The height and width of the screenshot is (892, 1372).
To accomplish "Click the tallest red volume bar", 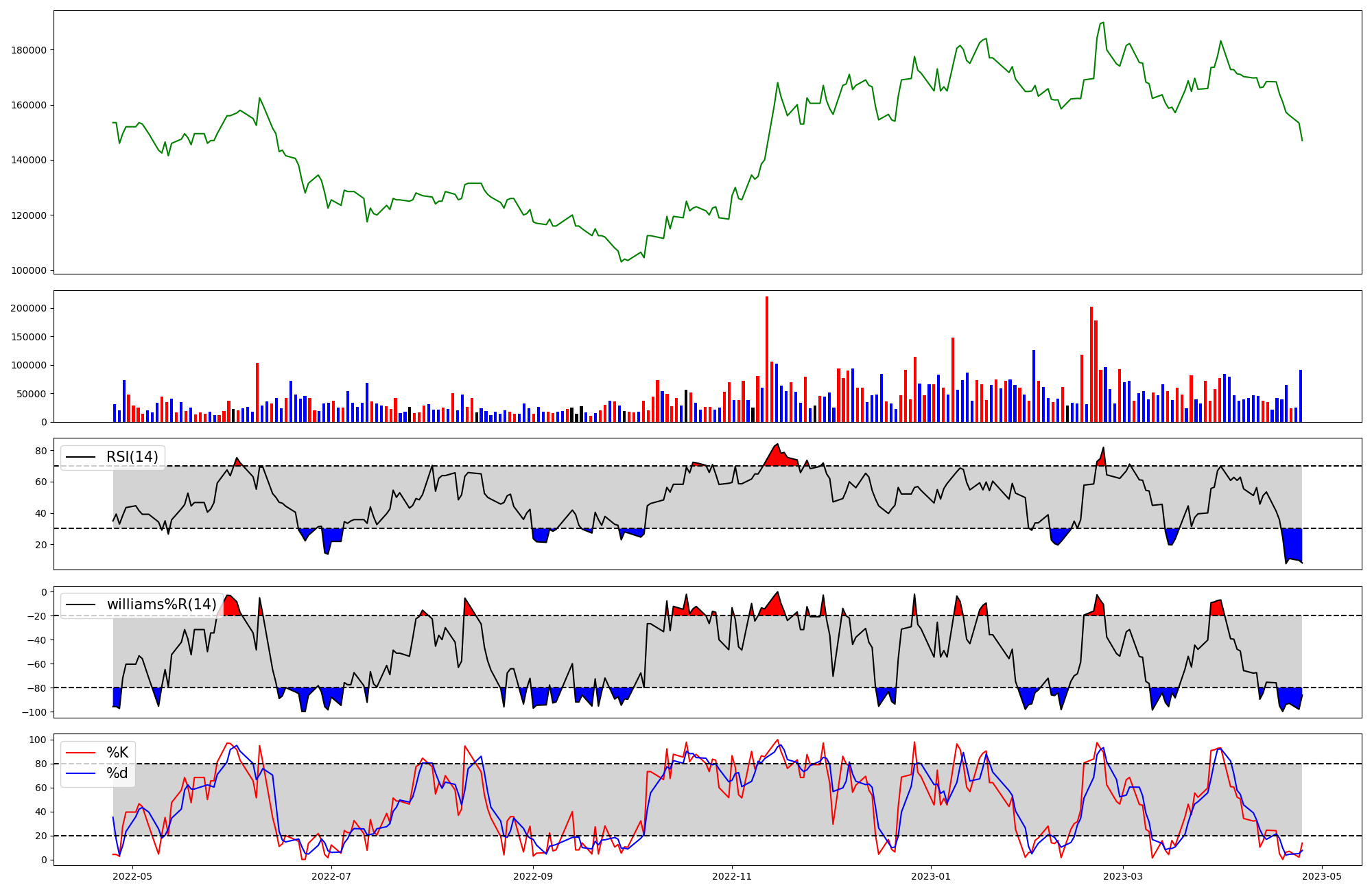I will tap(767, 357).
